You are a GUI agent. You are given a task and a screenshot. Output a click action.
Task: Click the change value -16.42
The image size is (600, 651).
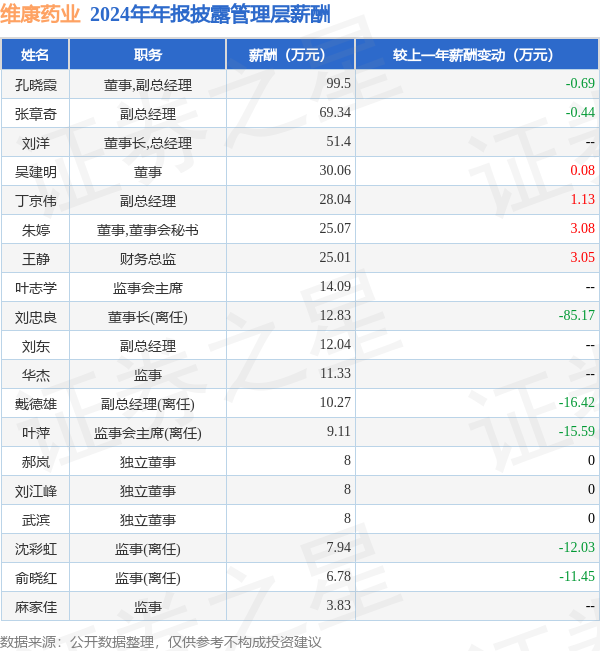577,402
